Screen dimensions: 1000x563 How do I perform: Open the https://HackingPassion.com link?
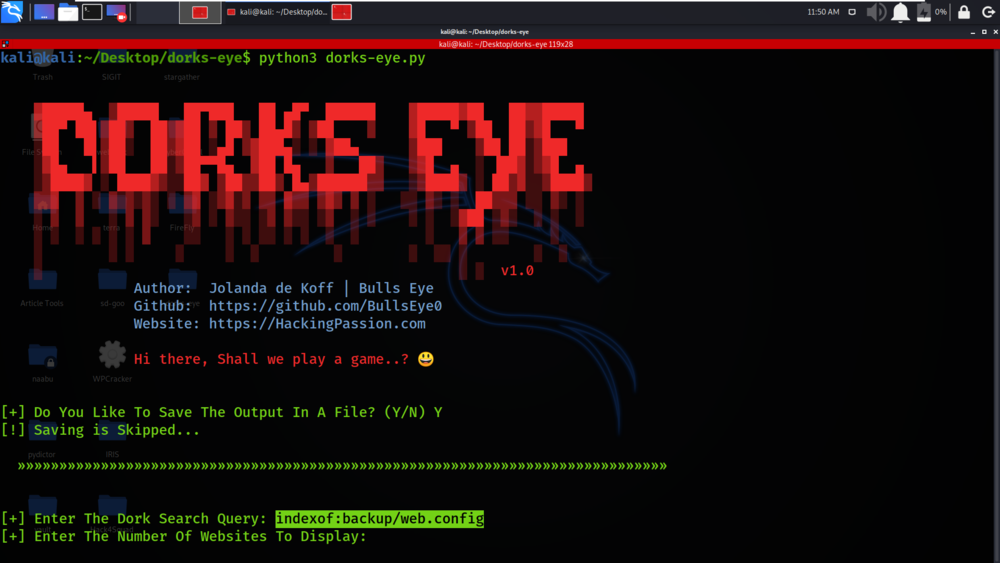click(x=317, y=324)
